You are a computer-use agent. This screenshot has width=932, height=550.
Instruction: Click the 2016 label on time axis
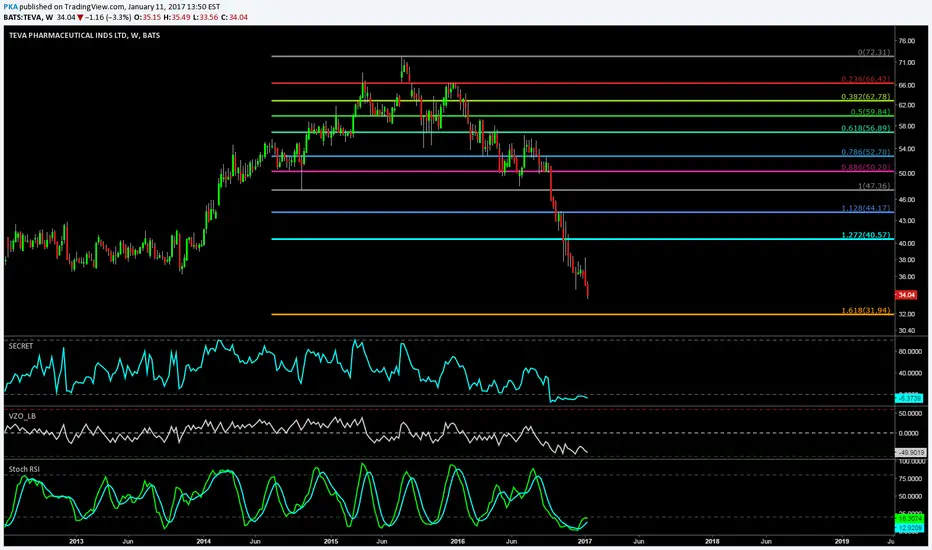[x=457, y=541]
